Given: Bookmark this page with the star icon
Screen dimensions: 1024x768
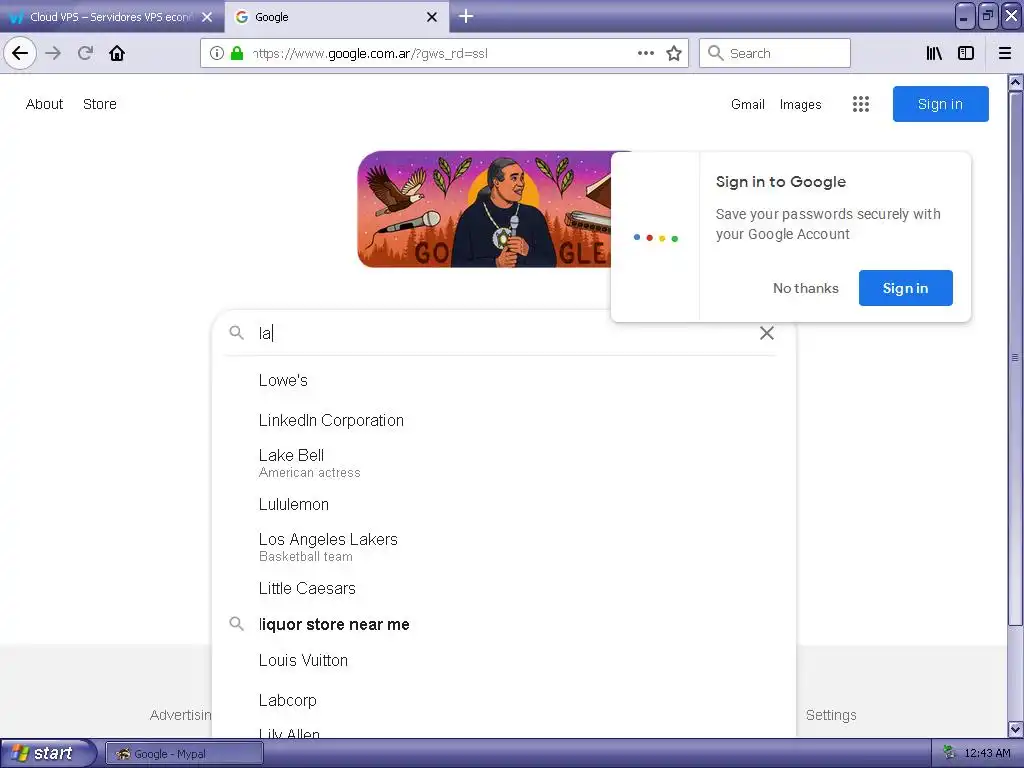Looking at the screenshot, I should click(674, 53).
